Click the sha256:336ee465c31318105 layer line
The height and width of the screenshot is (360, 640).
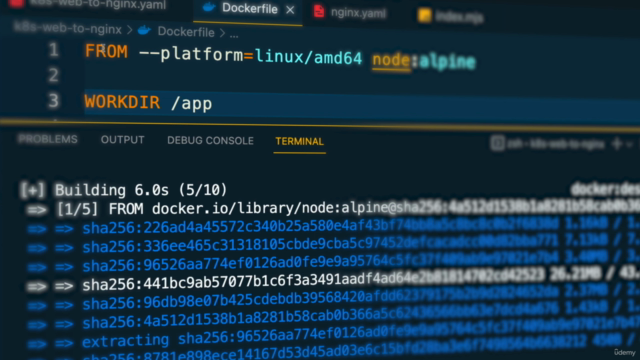pyautogui.click(x=333, y=245)
